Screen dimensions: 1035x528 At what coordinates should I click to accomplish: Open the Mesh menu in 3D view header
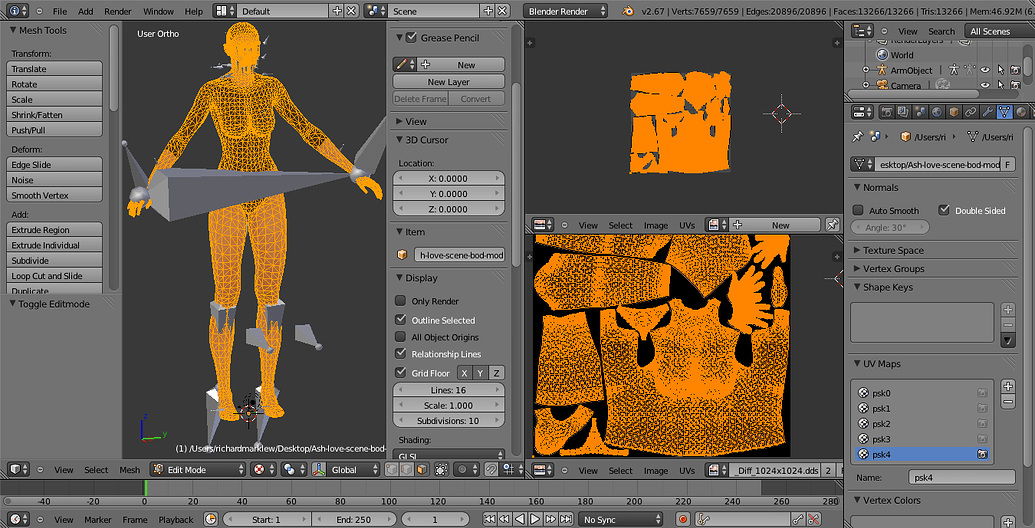click(129, 470)
